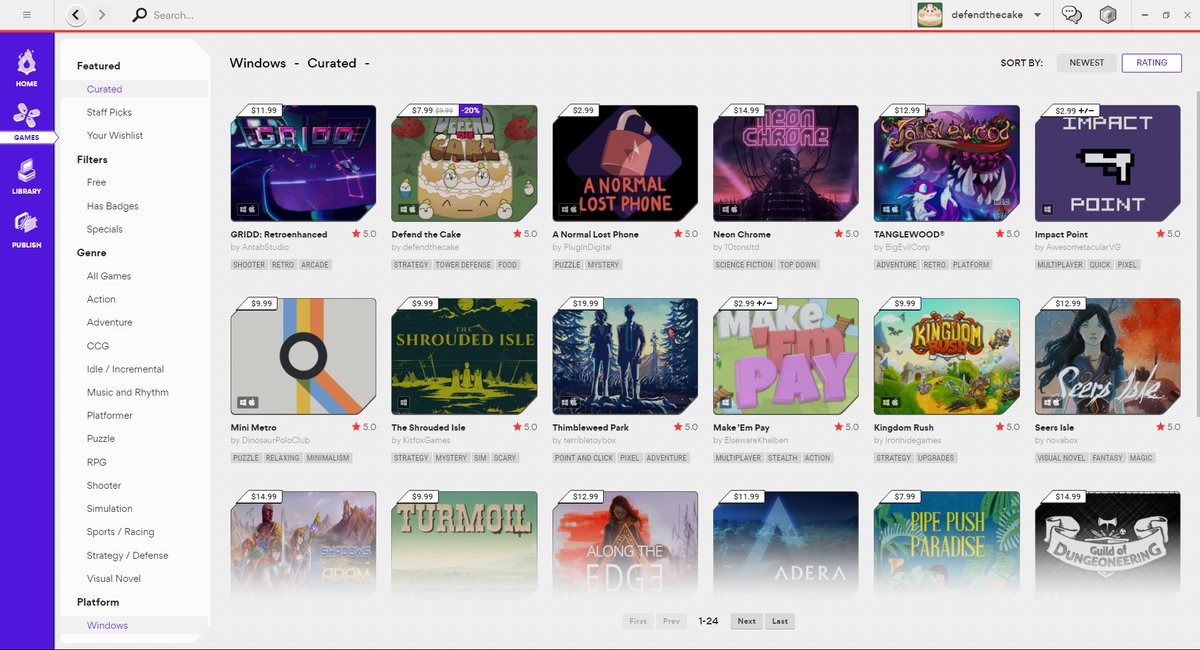
Task: Open Thimbleweed Park game thumbnail
Action: tap(625, 356)
